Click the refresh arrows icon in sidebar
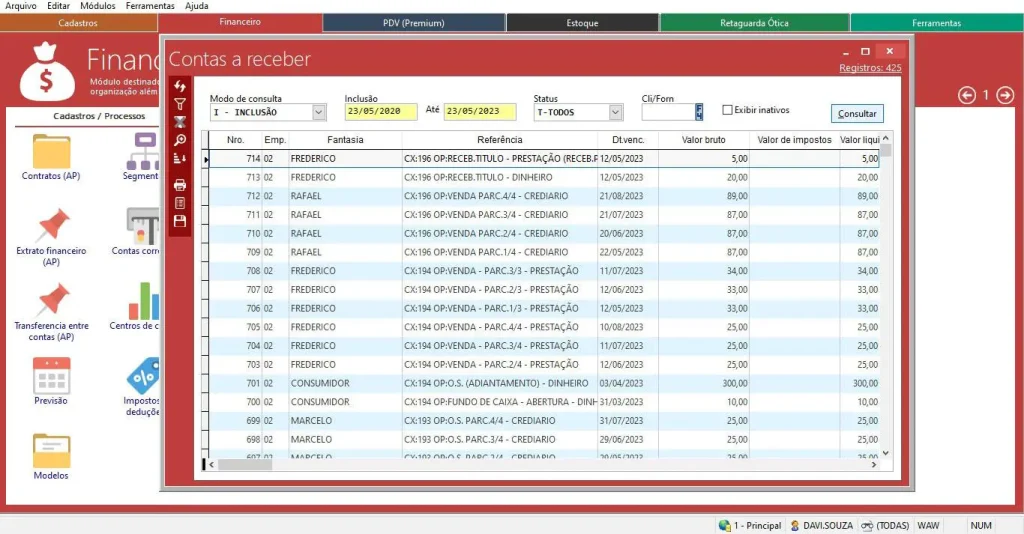 (180, 86)
